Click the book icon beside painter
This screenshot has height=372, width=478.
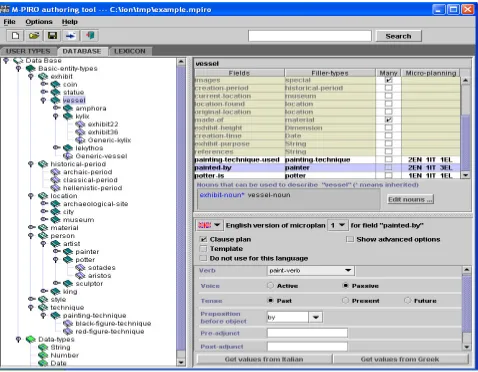click(x=68, y=252)
